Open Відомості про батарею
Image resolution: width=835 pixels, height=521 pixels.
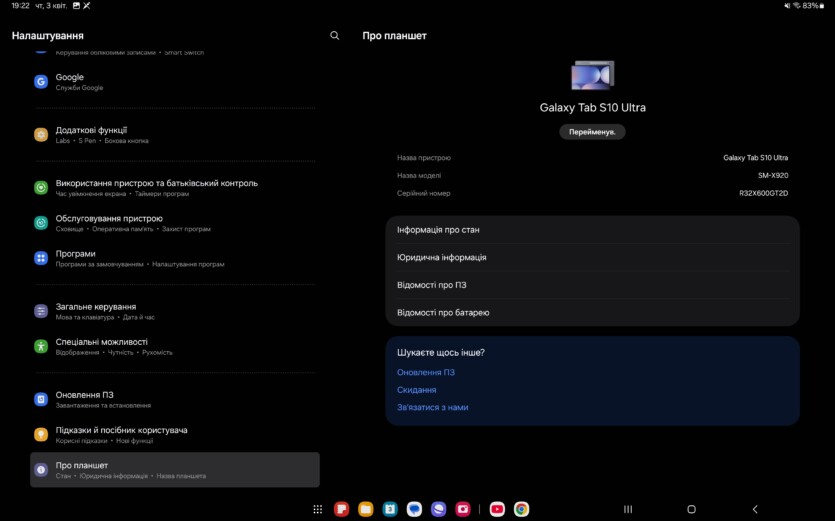pyautogui.click(x=592, y=313)
